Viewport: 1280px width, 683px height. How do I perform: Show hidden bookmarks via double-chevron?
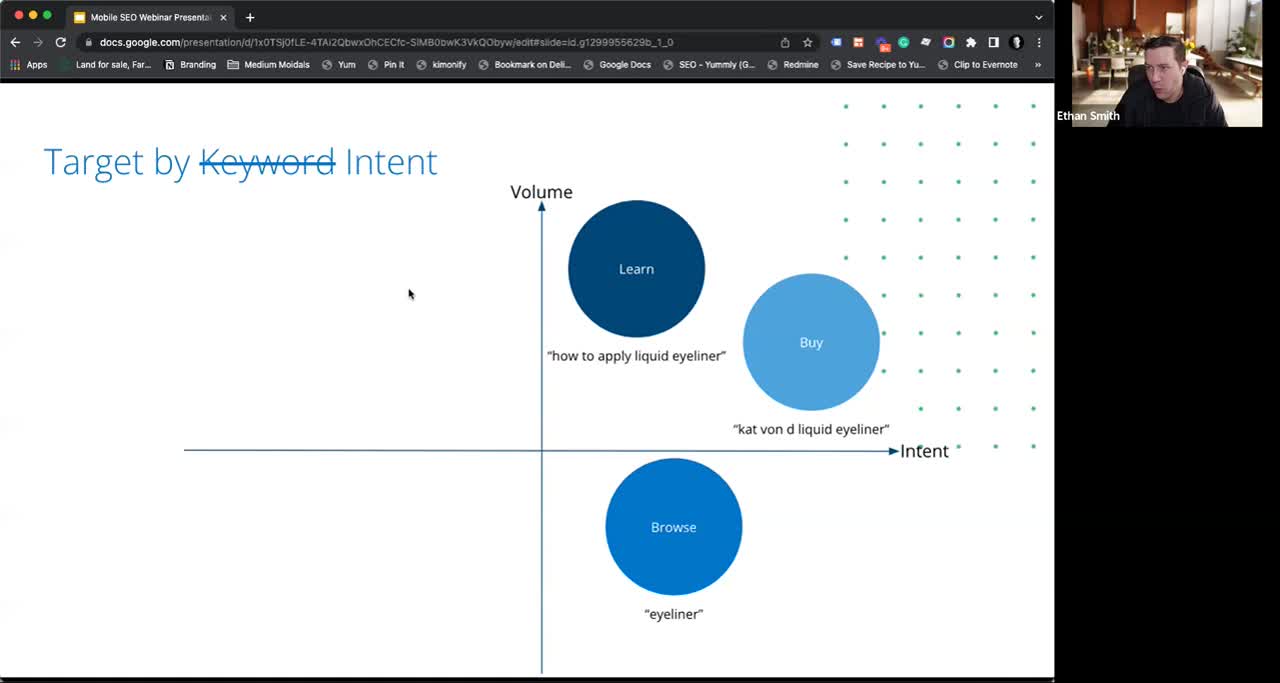pyautogui.click(x=1037, y=65)
